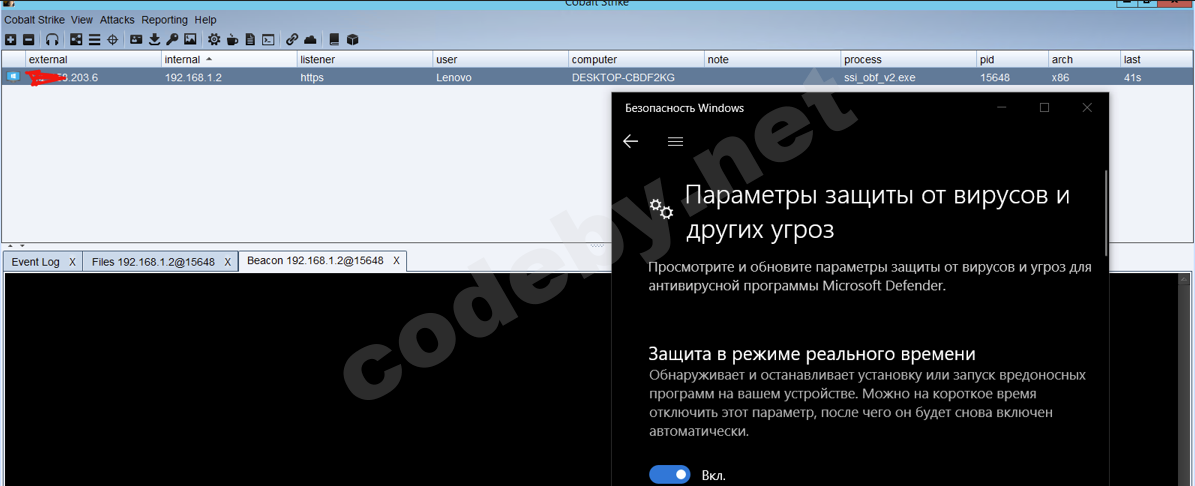Viewport: 1195px width, 486px height.
Task: Open Downloaded files arrow icon
Action: 155,39
